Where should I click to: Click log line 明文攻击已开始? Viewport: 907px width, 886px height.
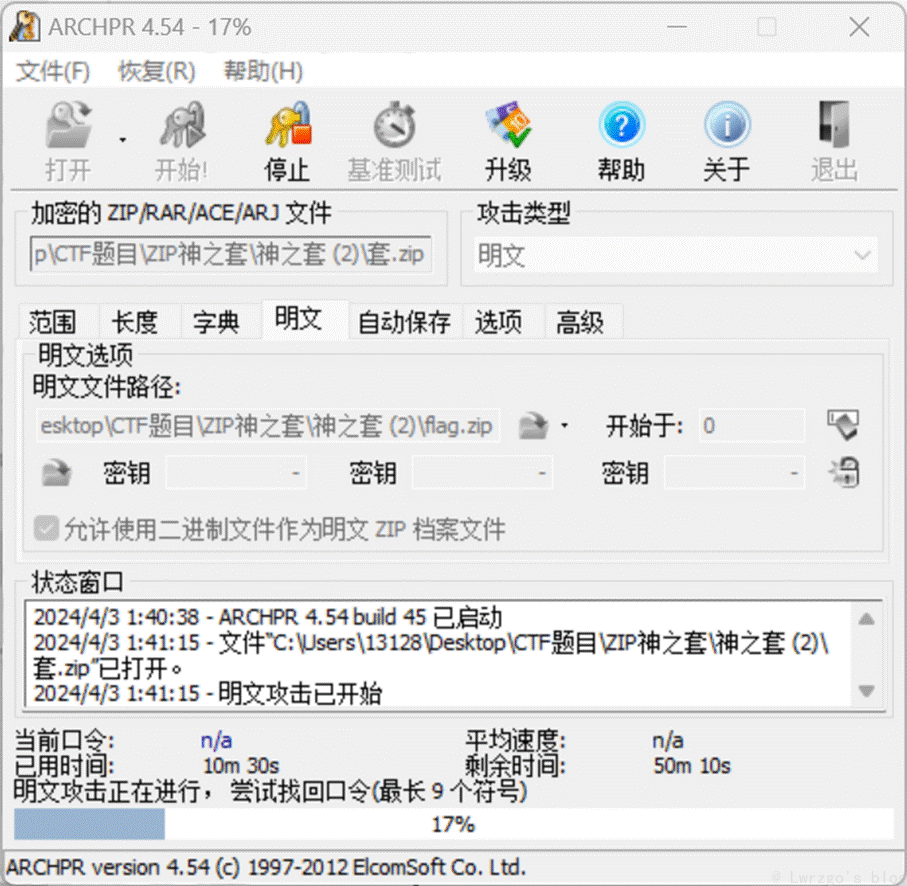(208, 693)
